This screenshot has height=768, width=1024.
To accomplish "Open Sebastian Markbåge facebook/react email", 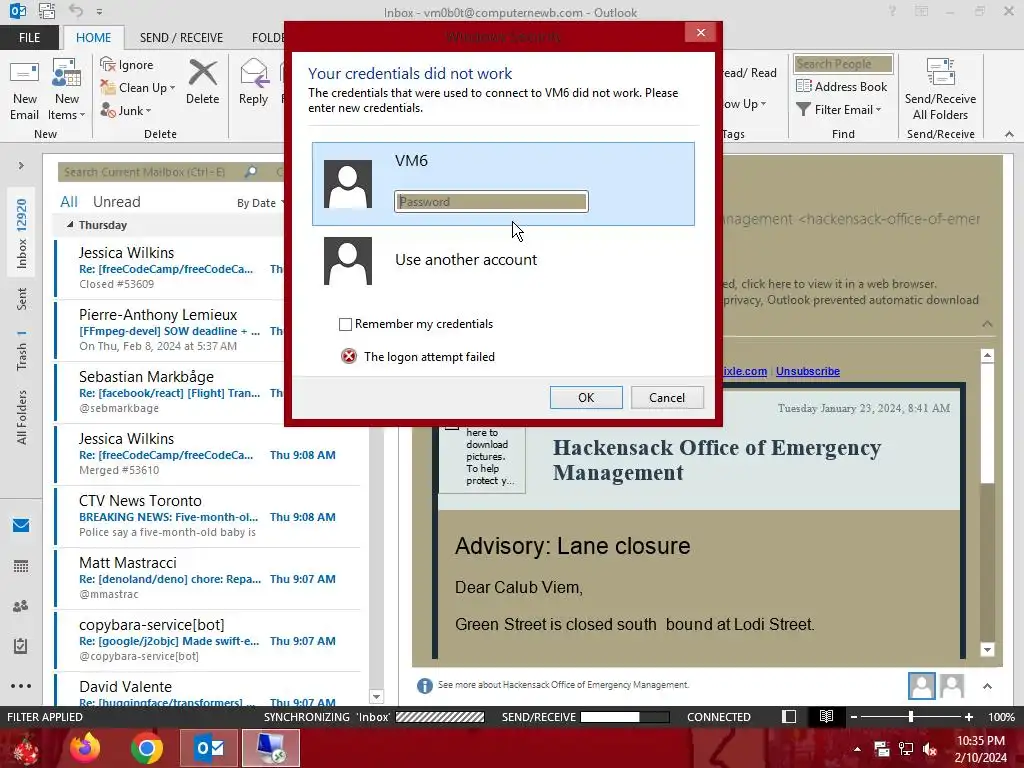I will 208,392.
